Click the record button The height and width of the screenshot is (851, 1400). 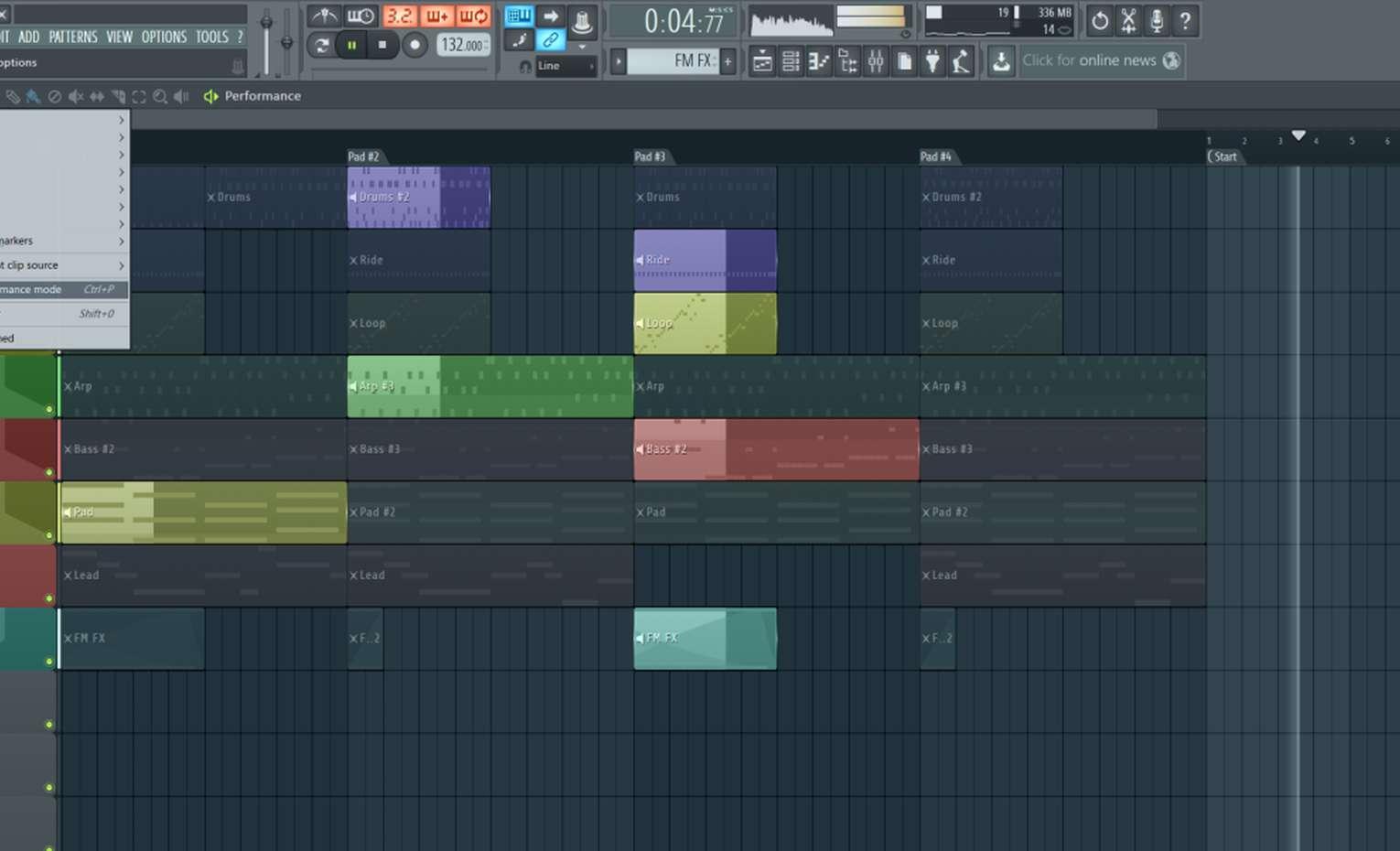click(x=415, y=44)
